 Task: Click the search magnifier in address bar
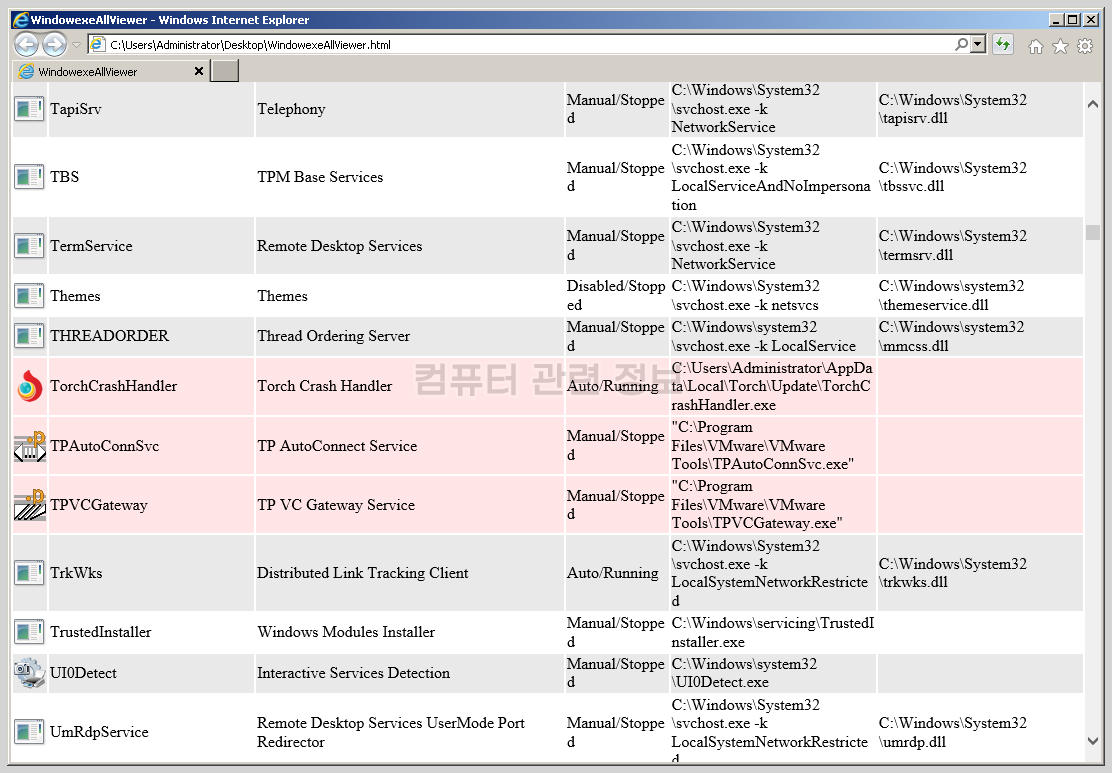[x=961, y=45]
